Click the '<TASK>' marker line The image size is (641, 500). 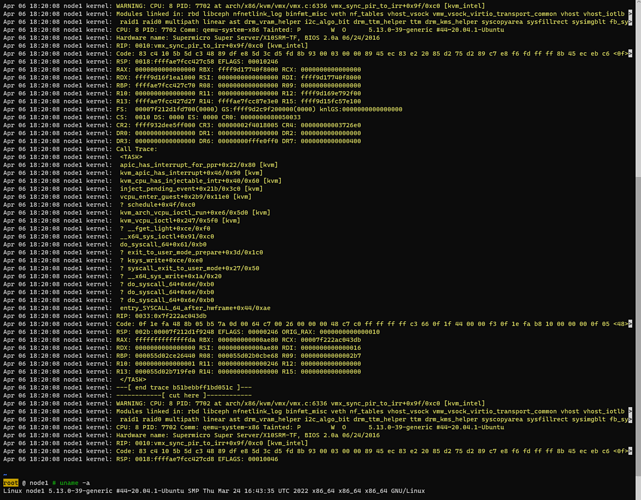(x=73, y=157)
